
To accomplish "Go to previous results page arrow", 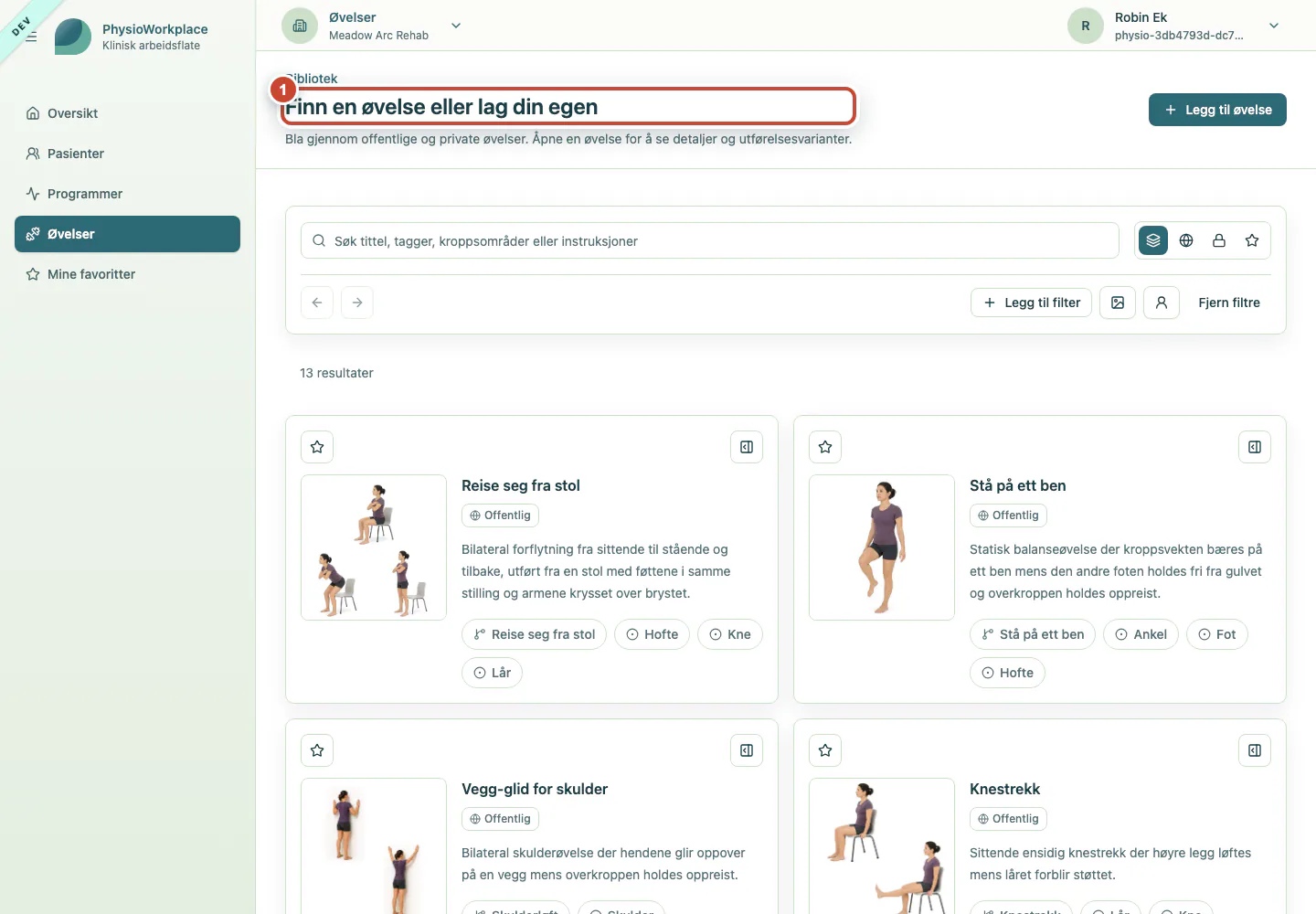I will 317,303.
